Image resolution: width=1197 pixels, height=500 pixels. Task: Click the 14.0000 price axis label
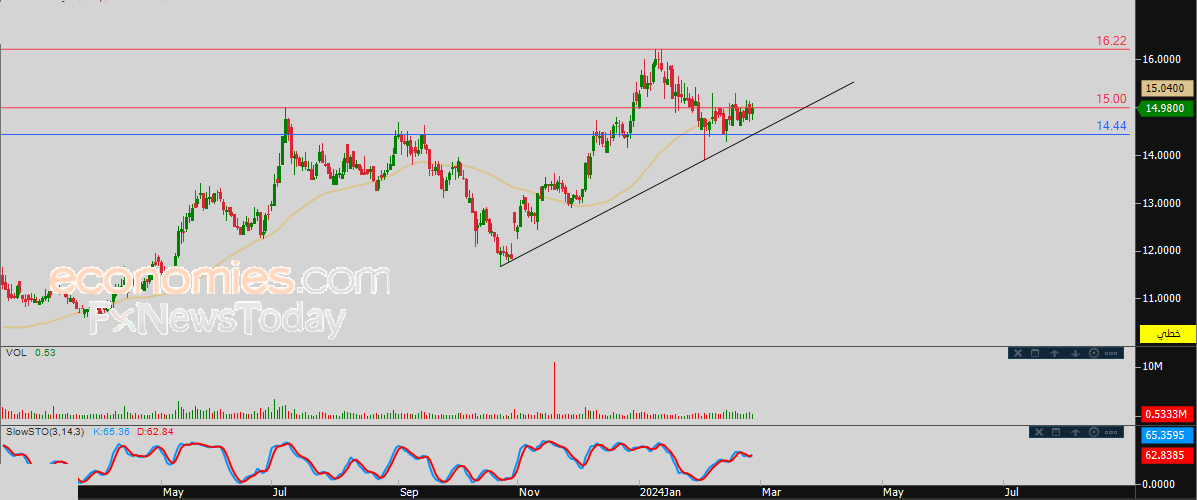click(x=1162, y=155)
